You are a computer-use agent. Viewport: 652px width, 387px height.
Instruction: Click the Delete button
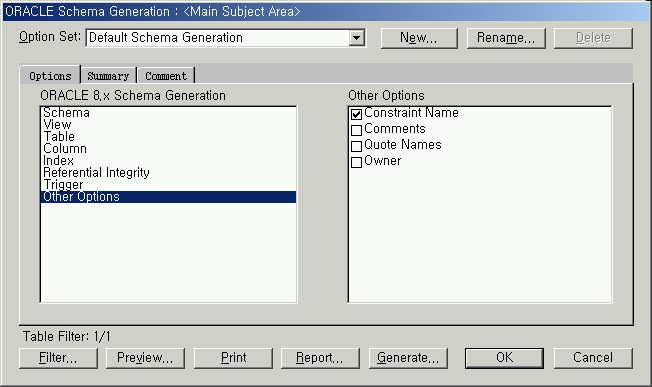(593, 38)
